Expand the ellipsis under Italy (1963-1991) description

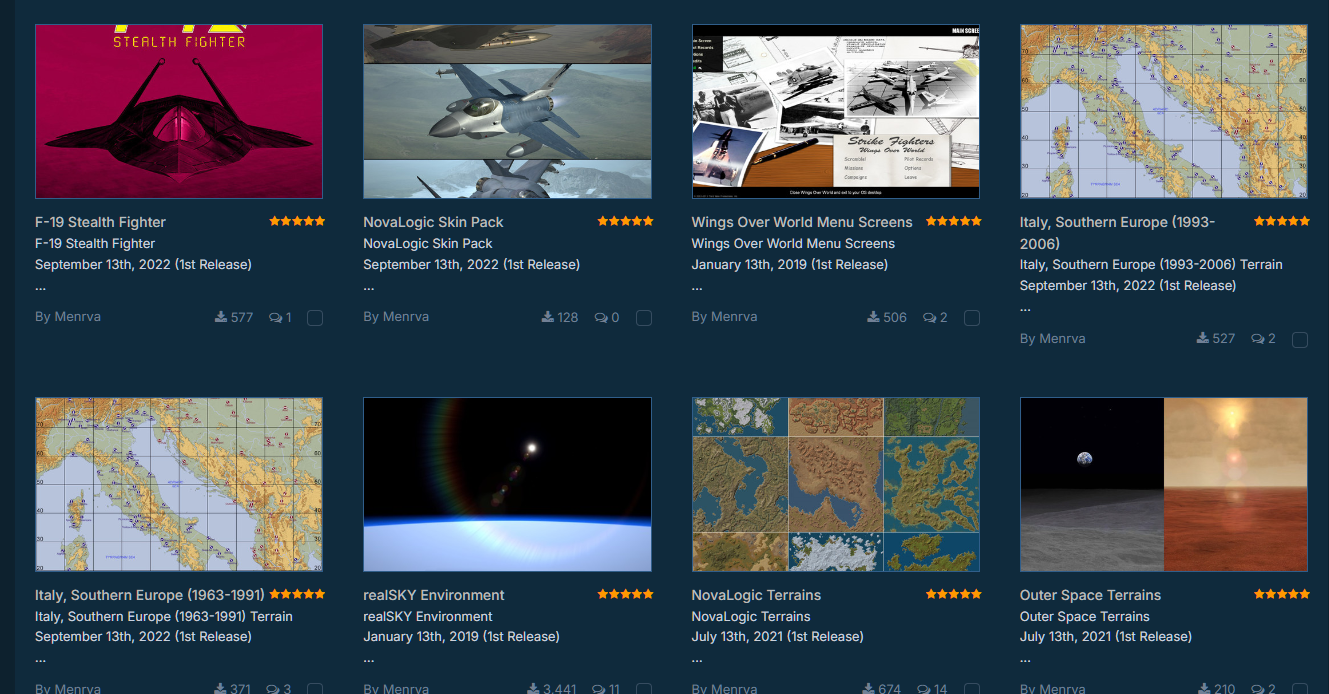41,658
